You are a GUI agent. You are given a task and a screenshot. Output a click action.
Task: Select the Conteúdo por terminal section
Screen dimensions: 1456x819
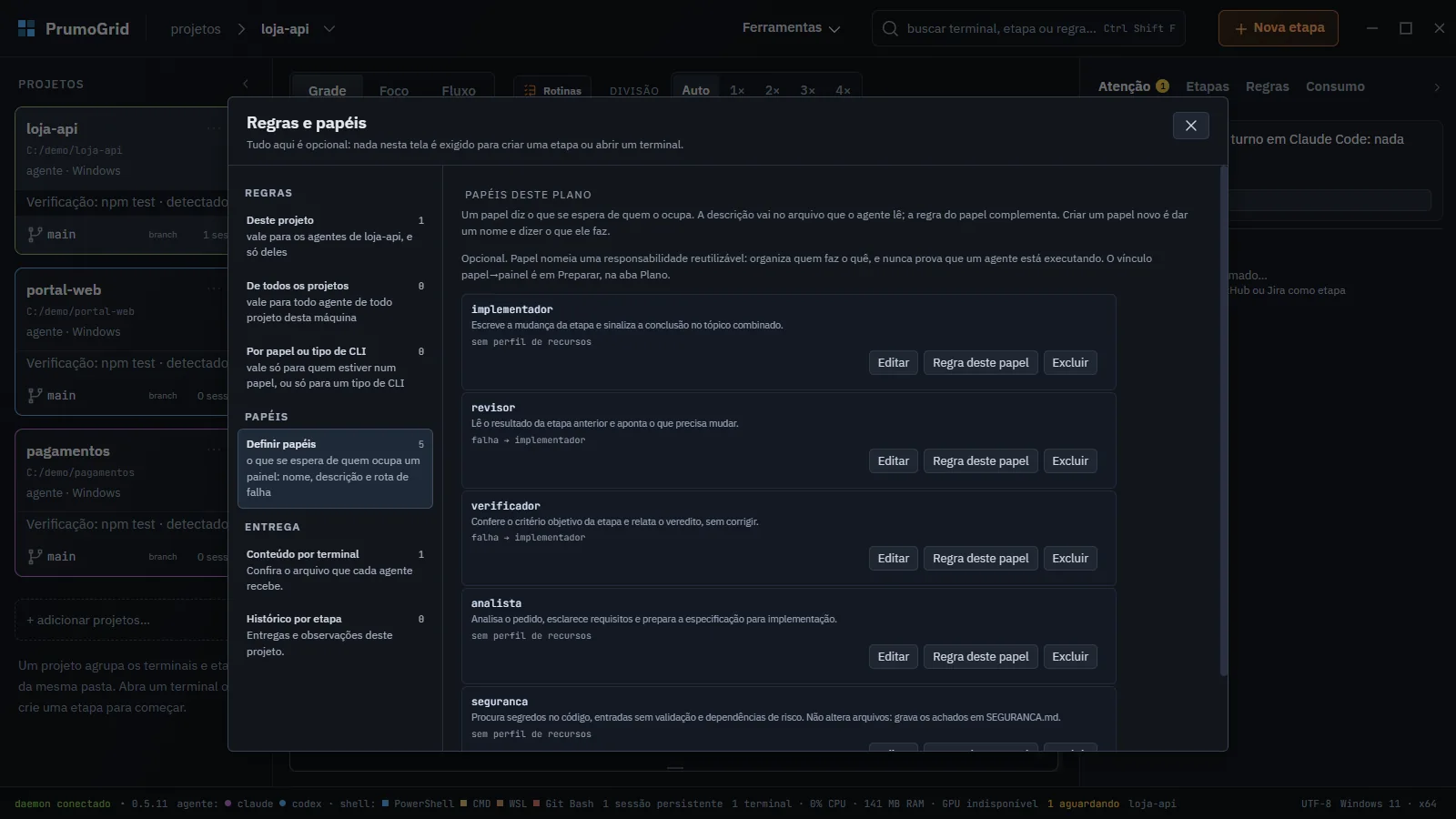[334, 570]
